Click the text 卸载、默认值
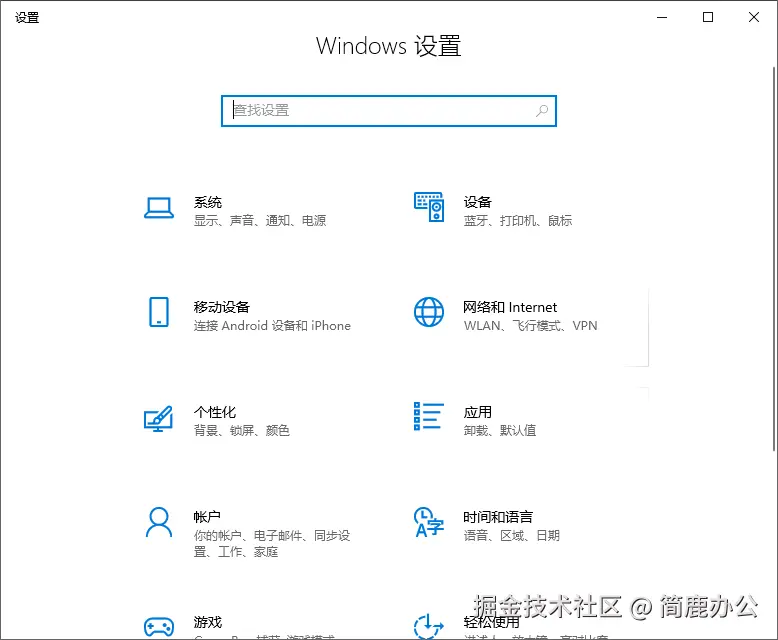This screenshot has width=778, height=640. click(x=500, y=430)
